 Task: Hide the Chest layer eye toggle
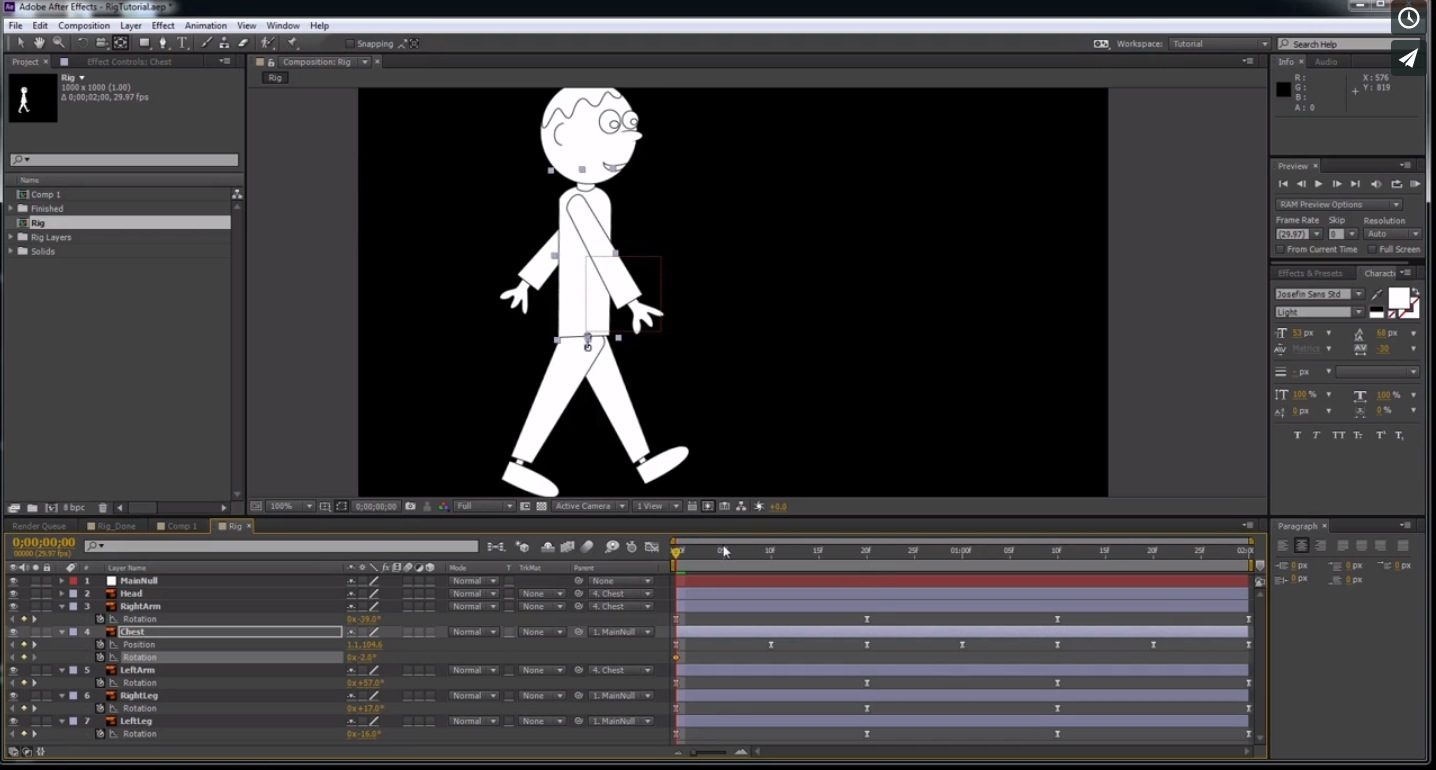13,632
